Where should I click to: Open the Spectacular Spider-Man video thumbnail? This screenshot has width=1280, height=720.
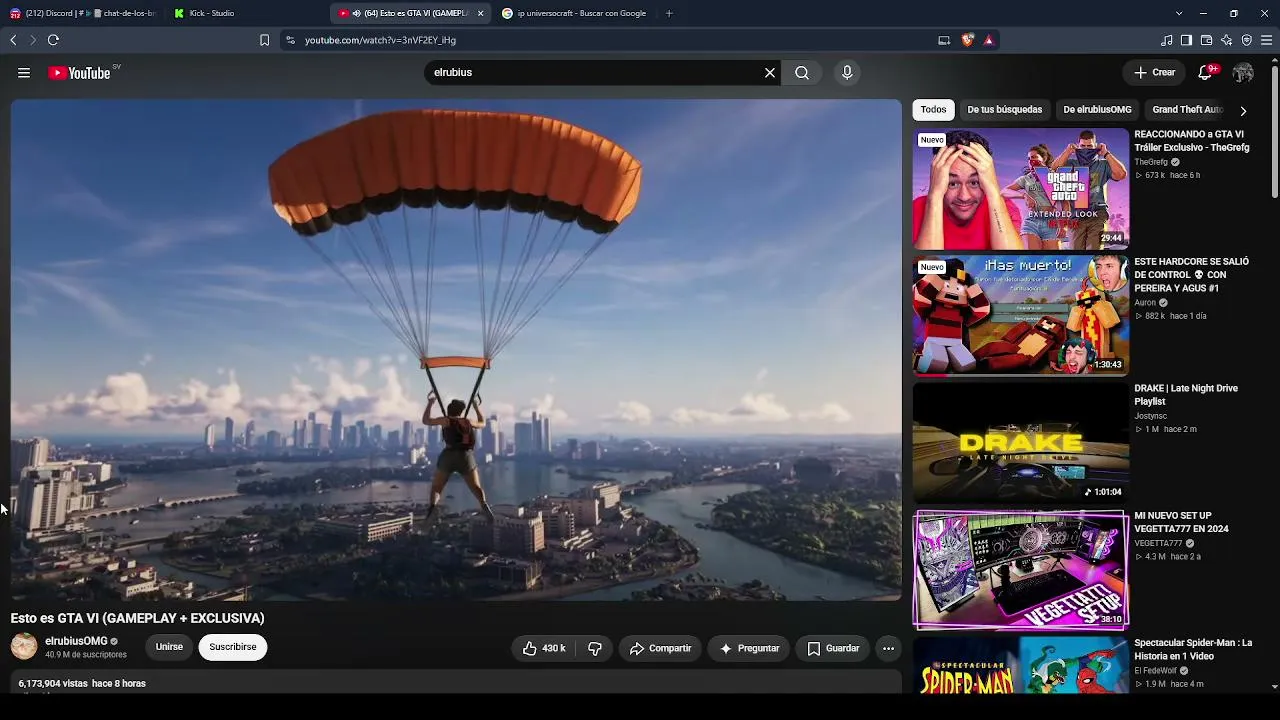click(x=1021, y=664)
